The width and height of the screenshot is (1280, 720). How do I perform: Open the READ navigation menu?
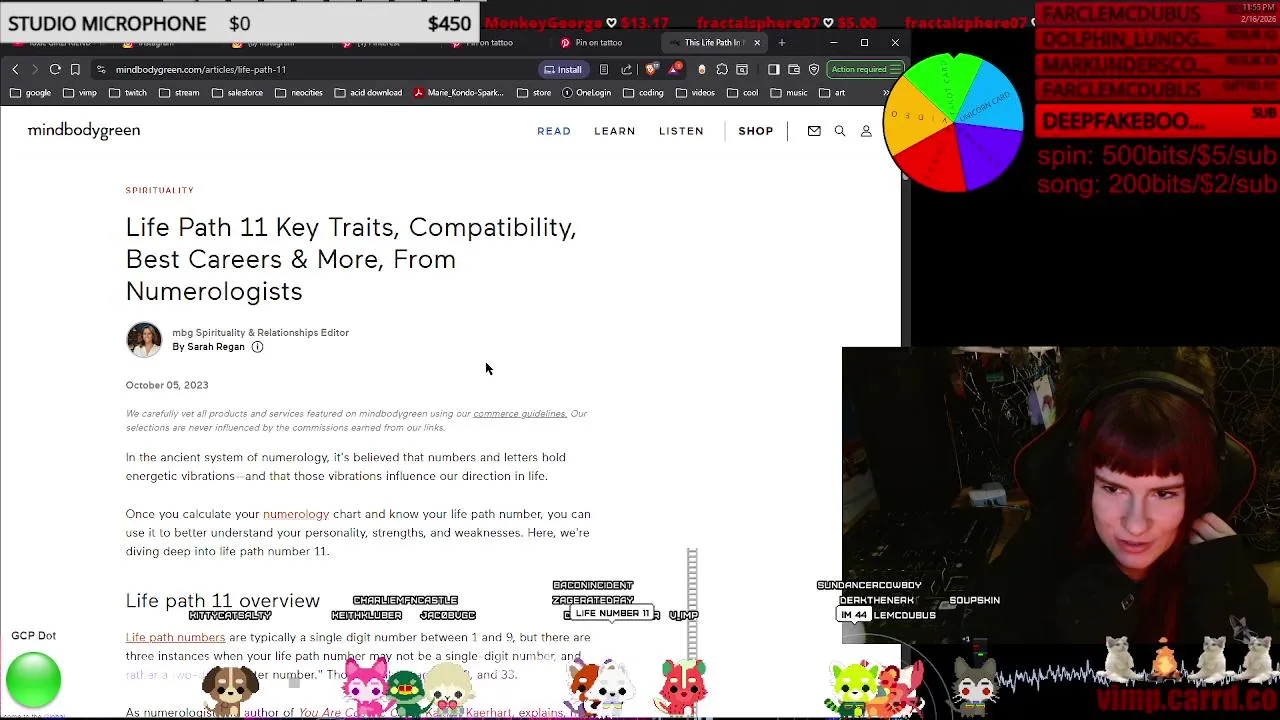click(554, 131)
